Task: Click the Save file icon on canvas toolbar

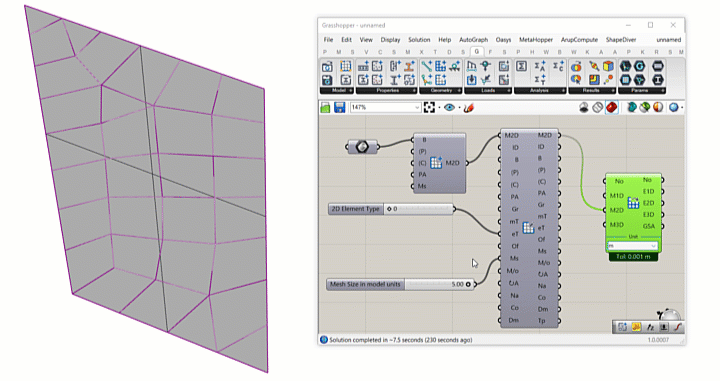Action: [339, 107]
